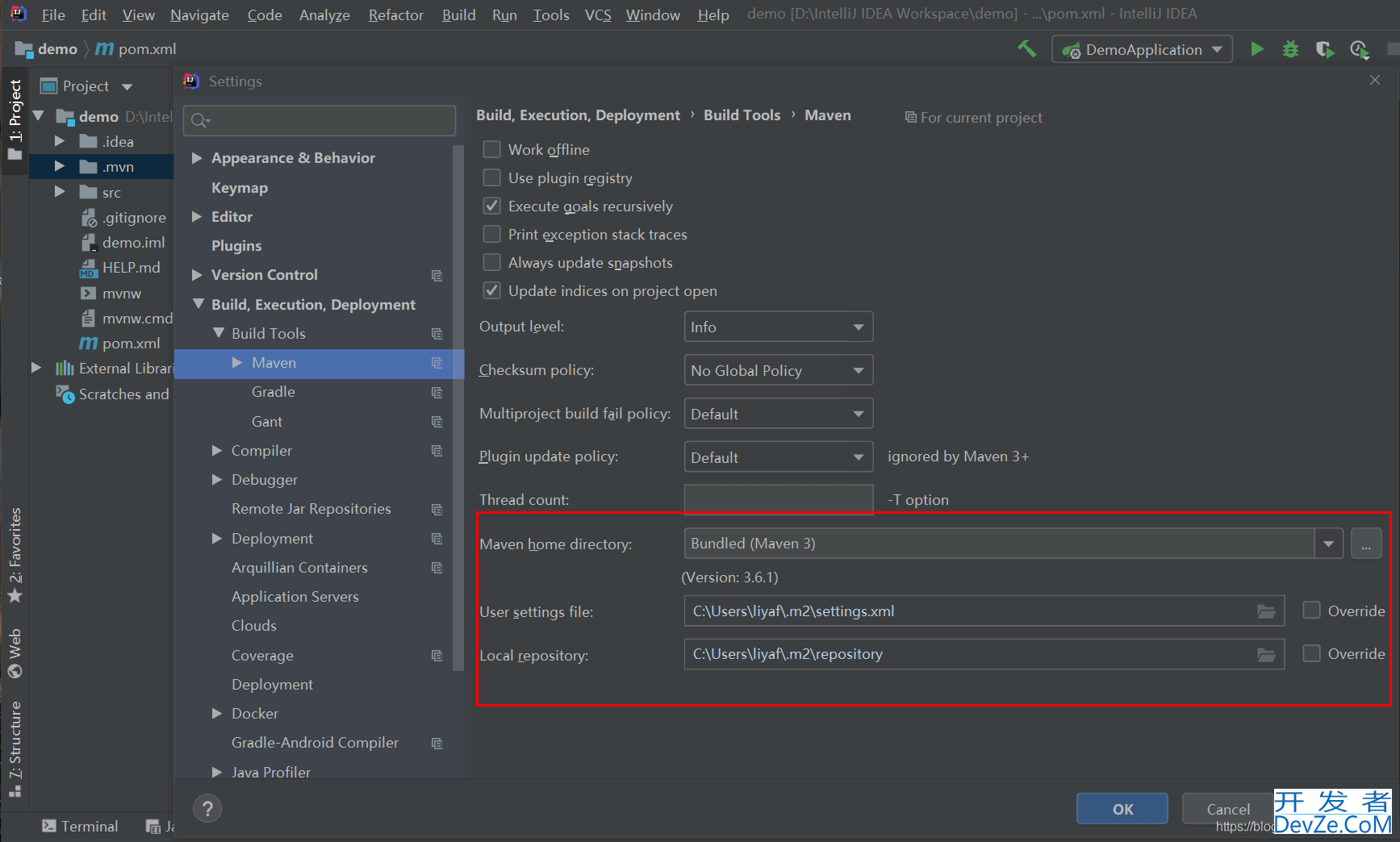Check Override for User settings file
Viewport: 1400px width, 842px height.
point(1312,611)
